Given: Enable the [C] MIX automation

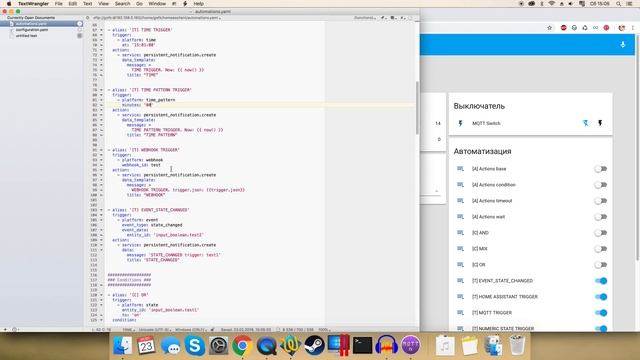Looking at the screenshot, I should coord(600,249).
